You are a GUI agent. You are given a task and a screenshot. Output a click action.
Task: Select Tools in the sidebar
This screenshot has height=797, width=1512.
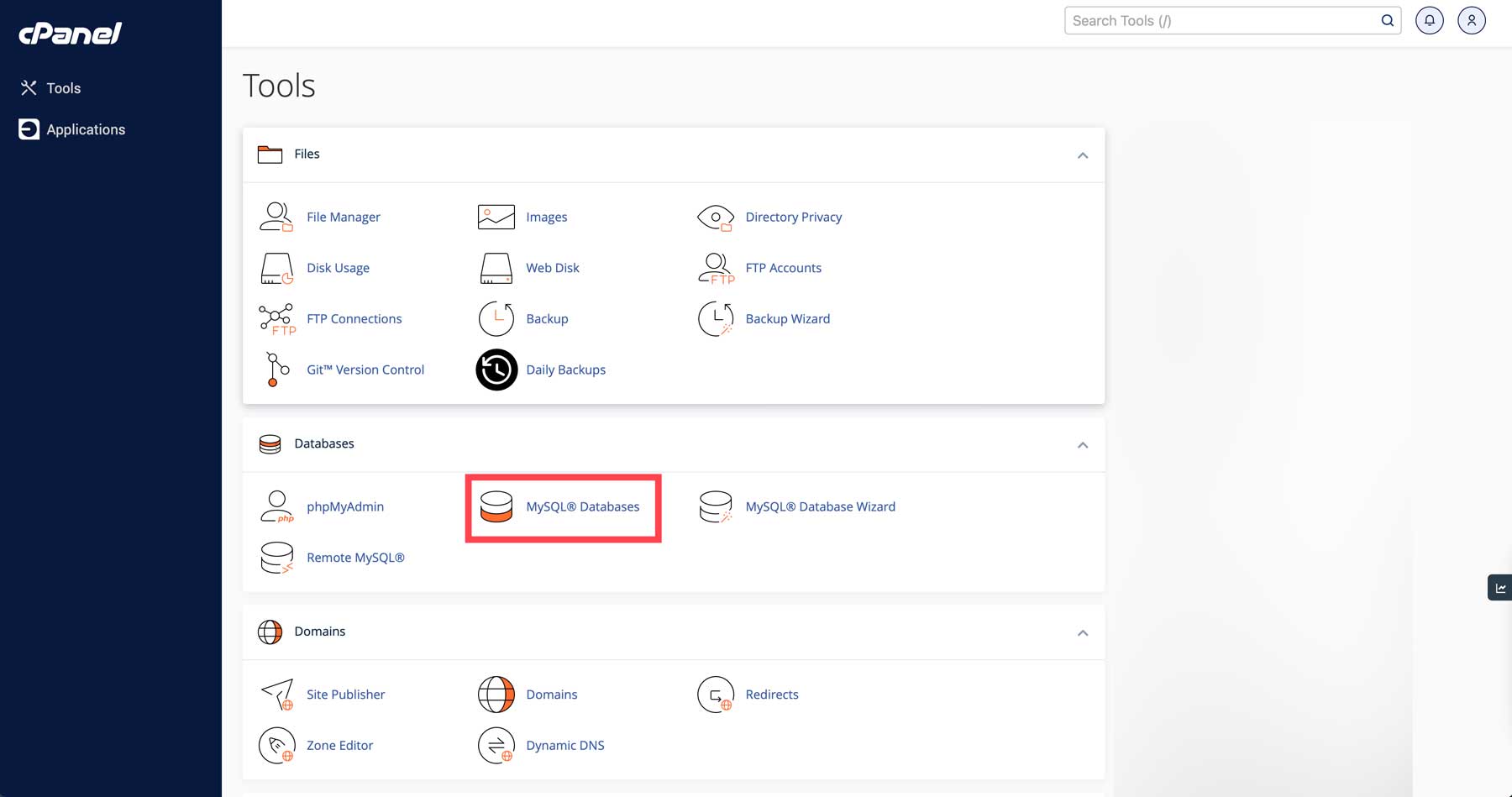[64, 87]
